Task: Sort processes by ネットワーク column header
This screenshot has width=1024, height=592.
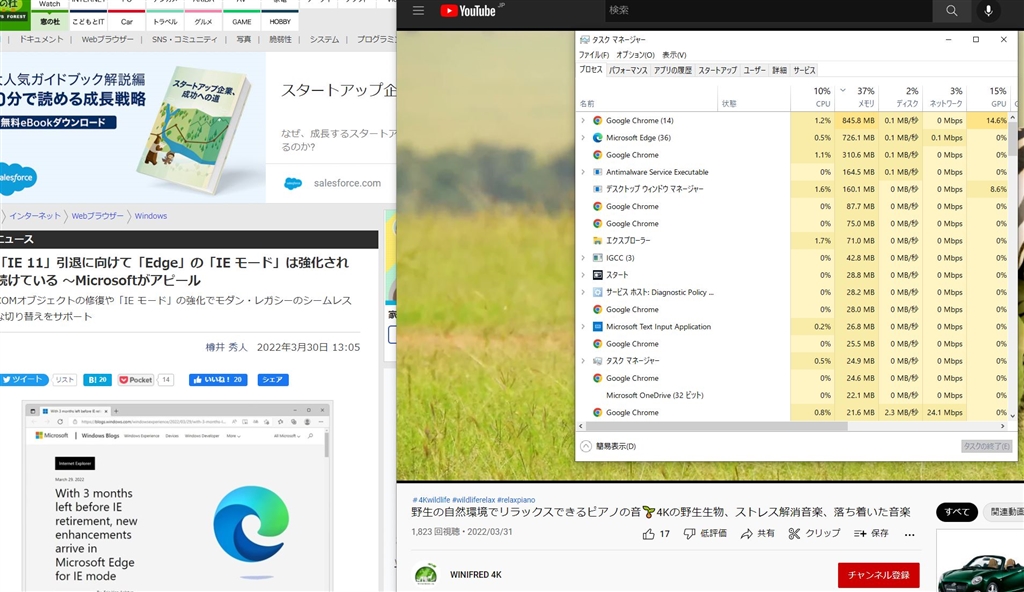Action: coord(944,97)
